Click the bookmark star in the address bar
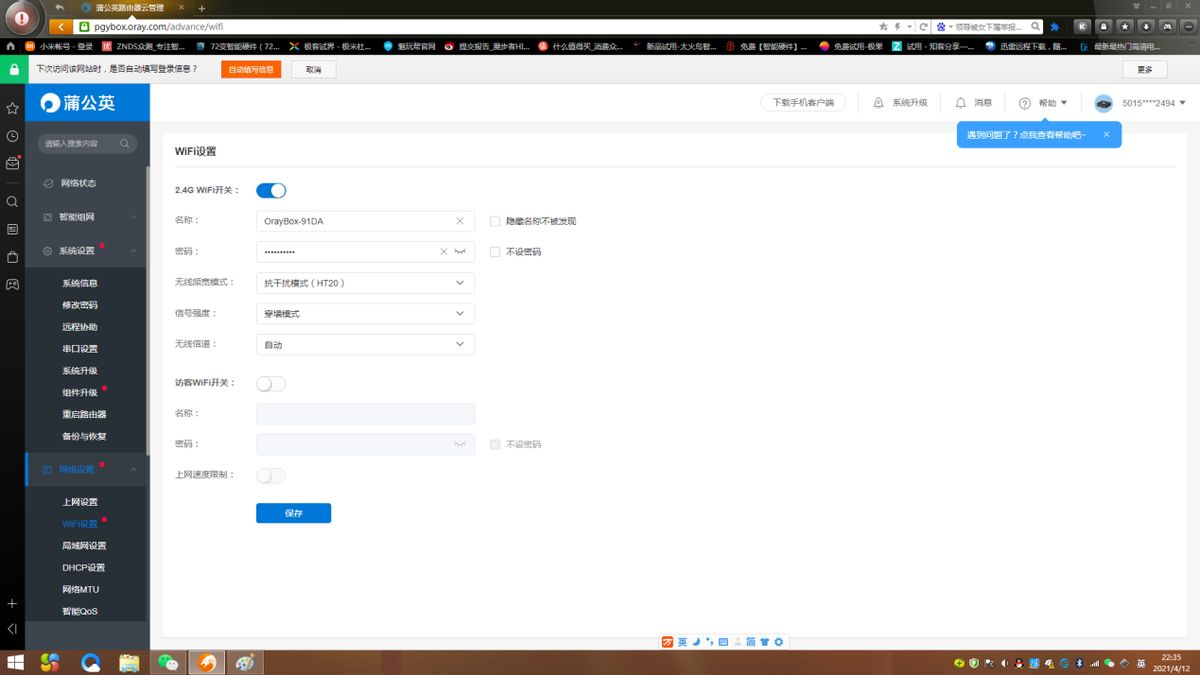Viewport: 1200px width, 675px height. [x=883, y=27]
